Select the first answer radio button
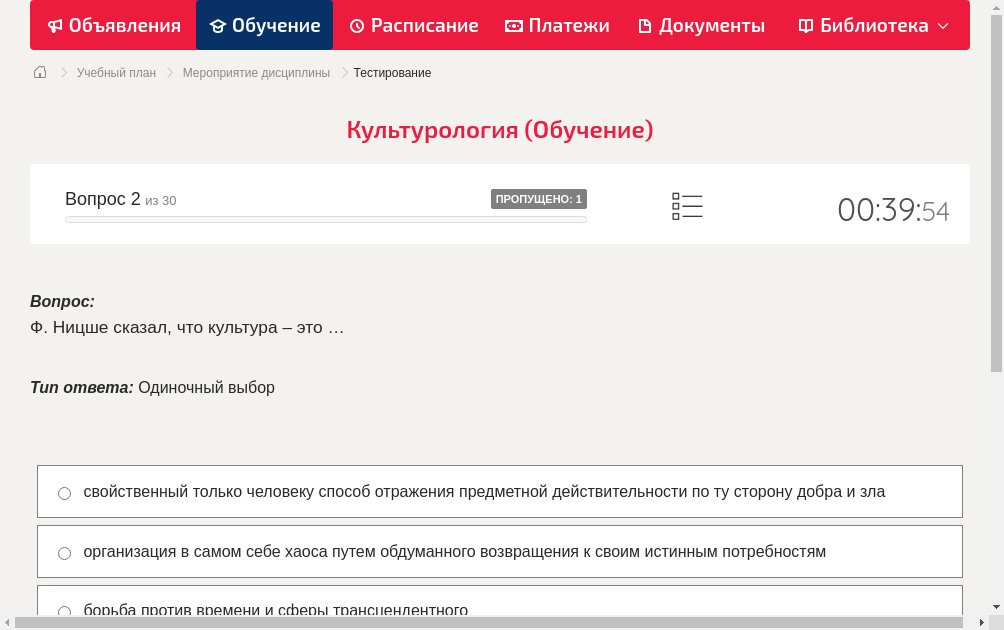The image size is (1004, 630). tap(64, 492)
